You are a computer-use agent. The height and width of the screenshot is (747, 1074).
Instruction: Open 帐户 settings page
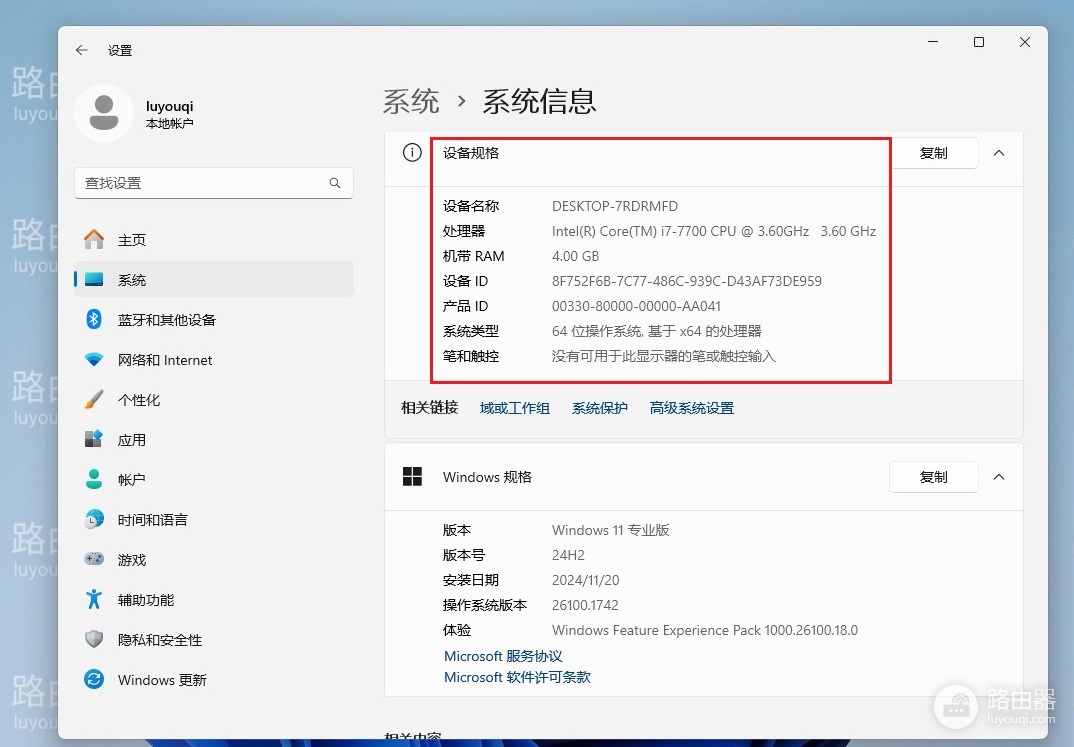pyautogui.click(x=214, y=479)
